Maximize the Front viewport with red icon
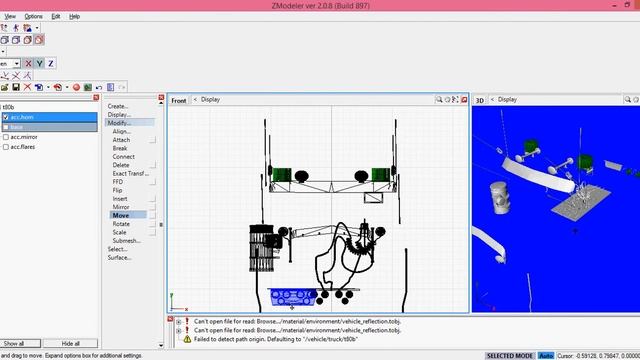The width and height of the screenshot is (640, 360). click(x=464, y=100)
